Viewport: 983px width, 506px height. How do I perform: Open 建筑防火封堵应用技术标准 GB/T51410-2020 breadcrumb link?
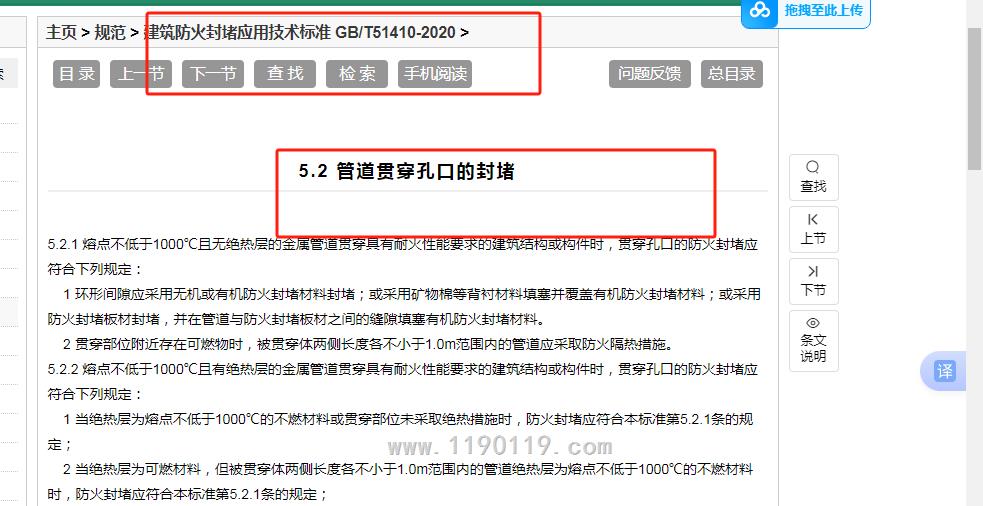pyautogui.click(x=299, y=32)
